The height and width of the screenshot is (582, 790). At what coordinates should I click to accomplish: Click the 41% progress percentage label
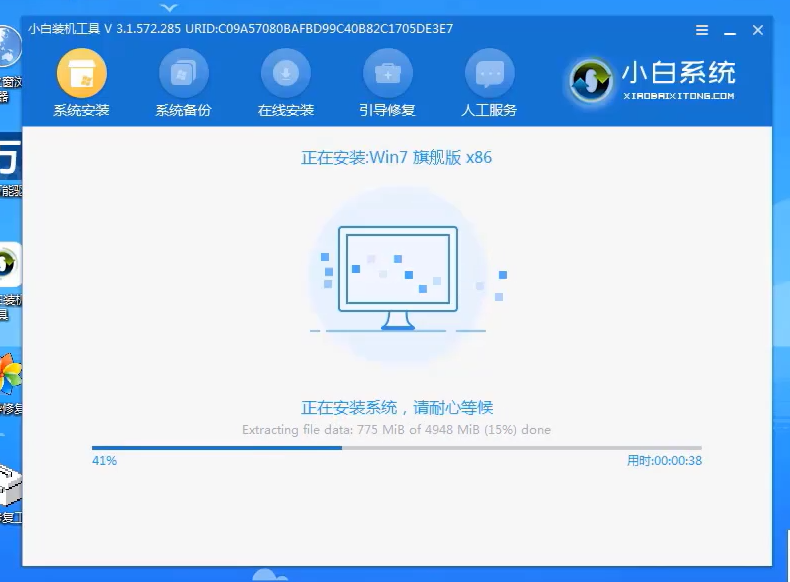[104, 461]
